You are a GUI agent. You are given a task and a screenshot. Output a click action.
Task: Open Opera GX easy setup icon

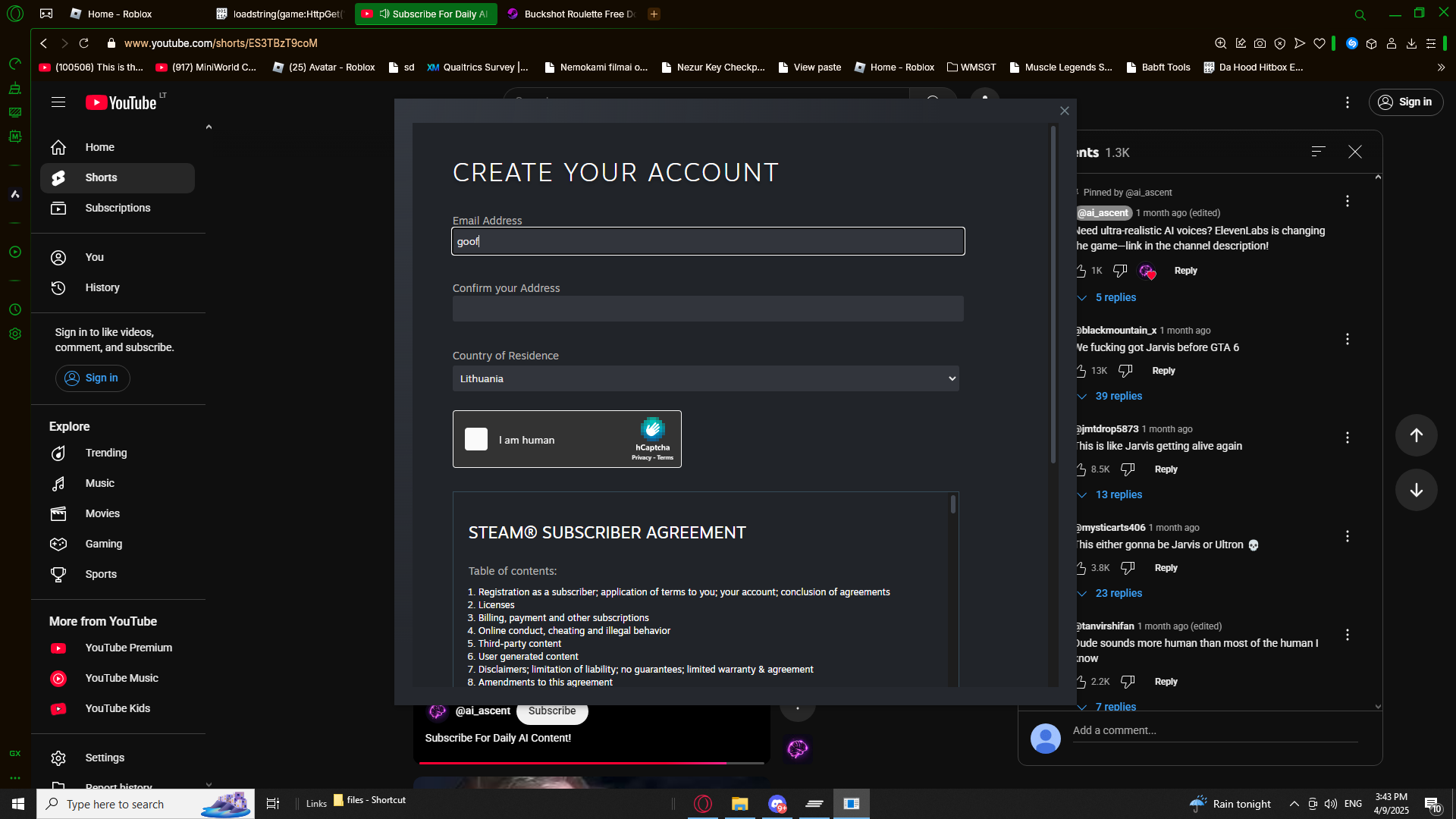pyautogui.click(x=1431, y=43)
